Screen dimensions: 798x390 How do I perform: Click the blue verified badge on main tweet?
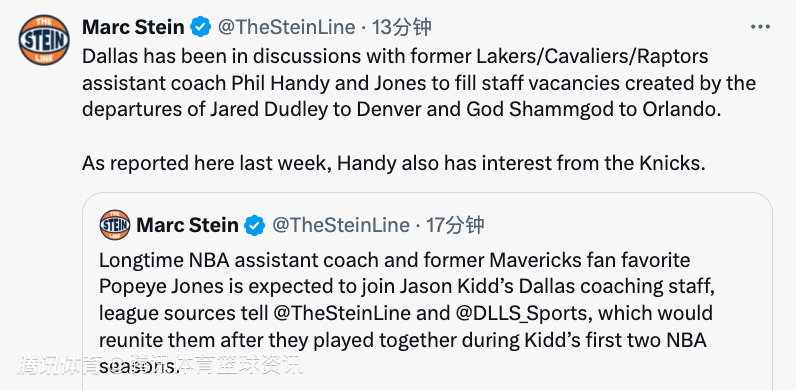click(201, 27)
